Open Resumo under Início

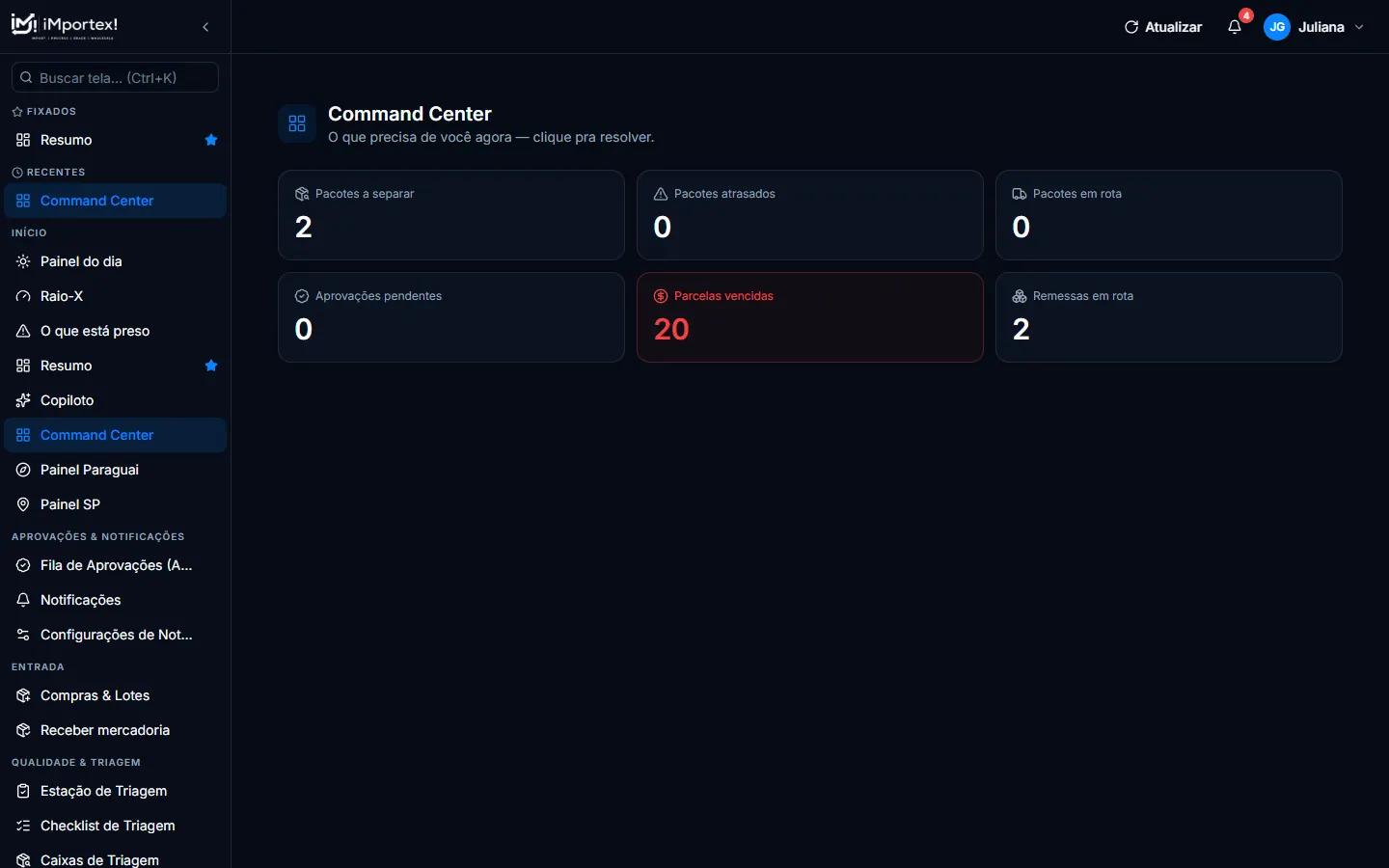pyautogui.click(x=115, y=366)
